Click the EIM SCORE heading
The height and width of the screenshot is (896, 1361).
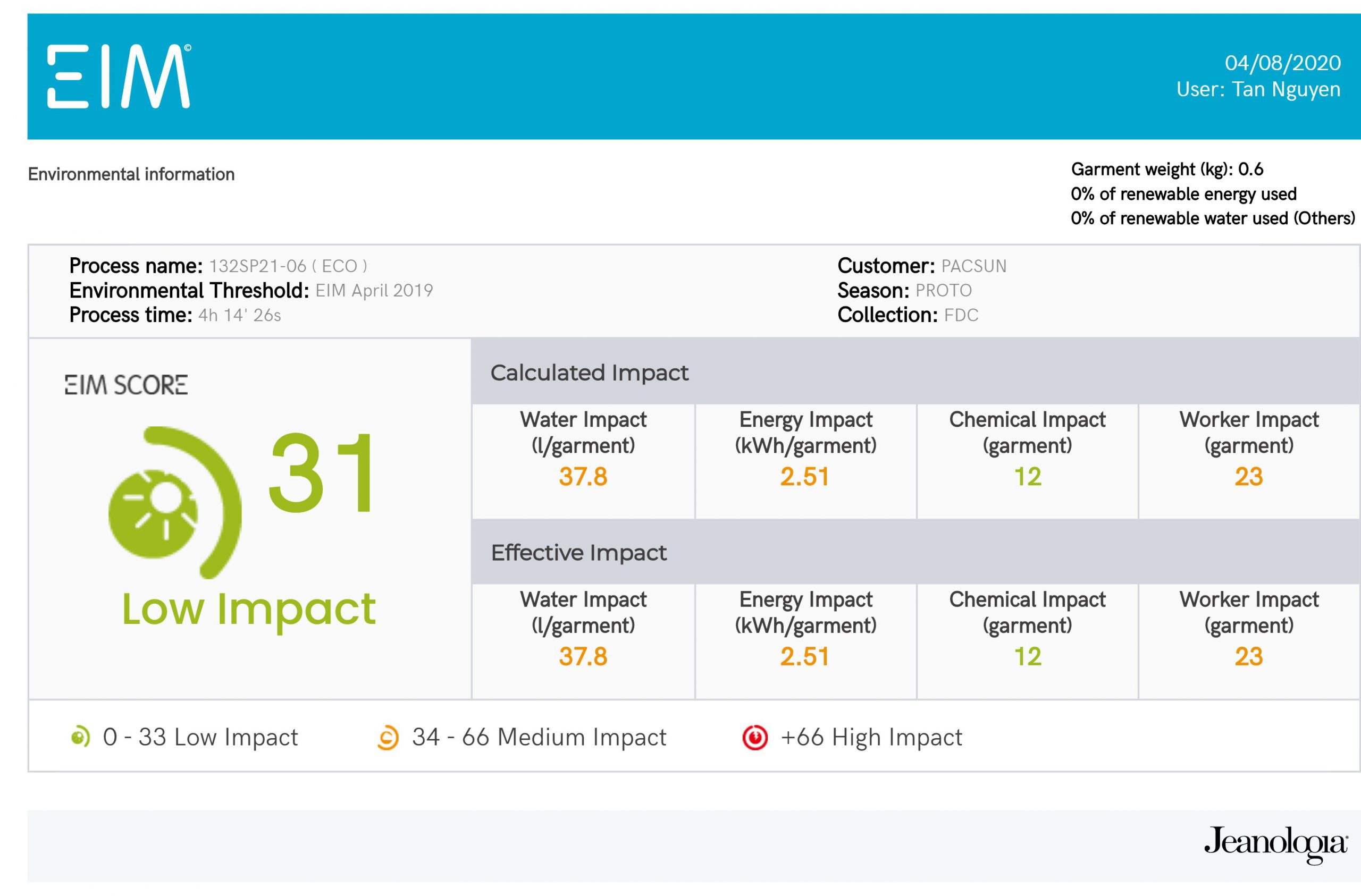pyautogui.click(x=126, y=385)
